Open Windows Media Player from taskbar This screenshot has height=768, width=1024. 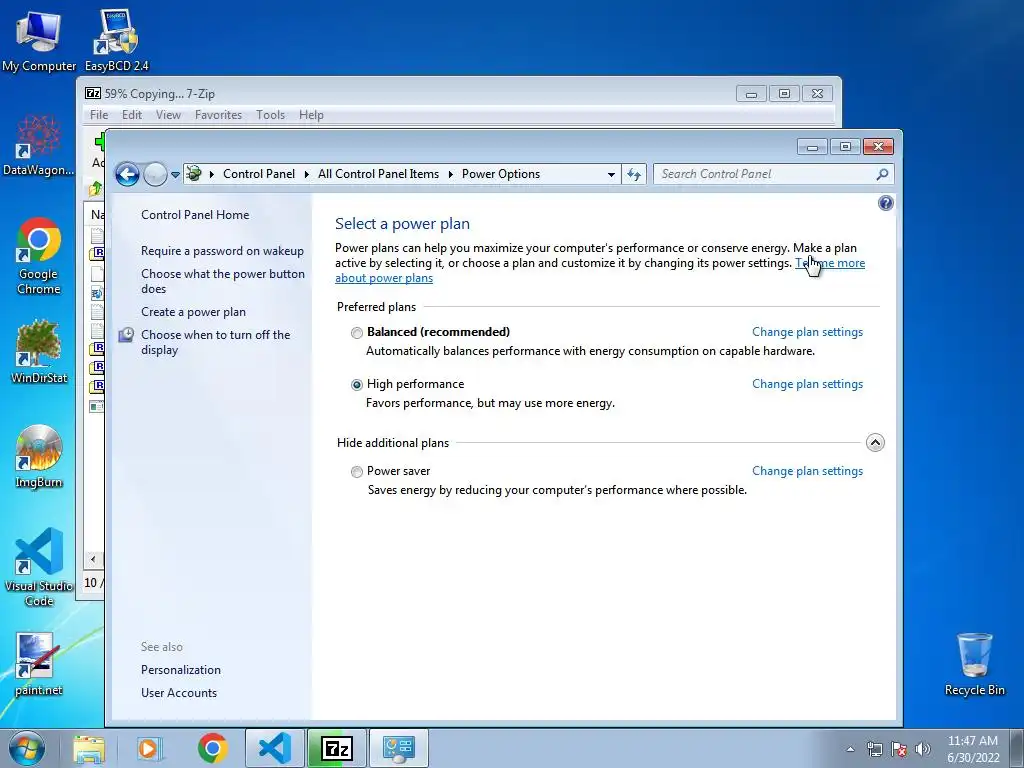(x=150, y=748)
